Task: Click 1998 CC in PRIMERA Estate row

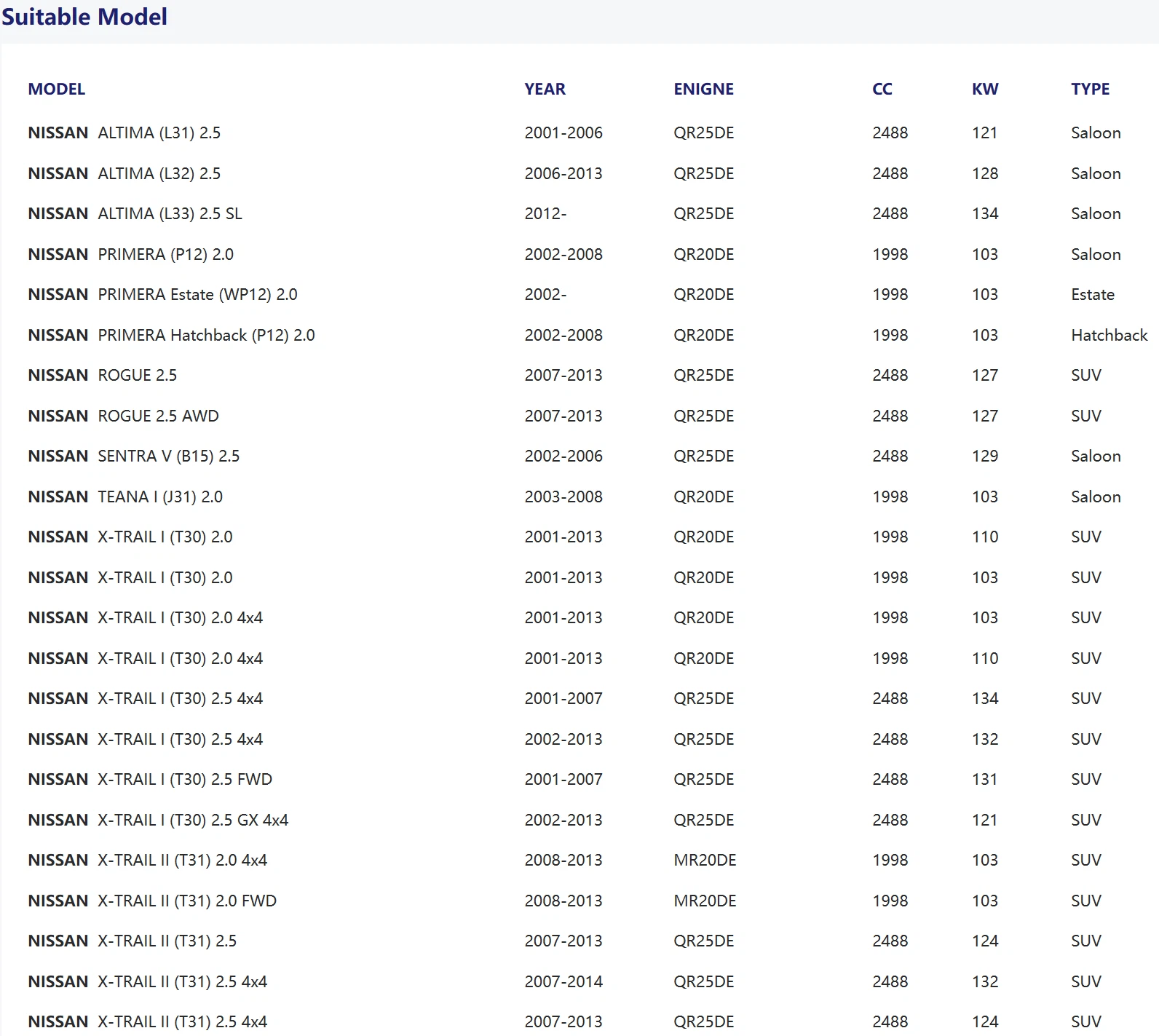Action: [890, 295]
